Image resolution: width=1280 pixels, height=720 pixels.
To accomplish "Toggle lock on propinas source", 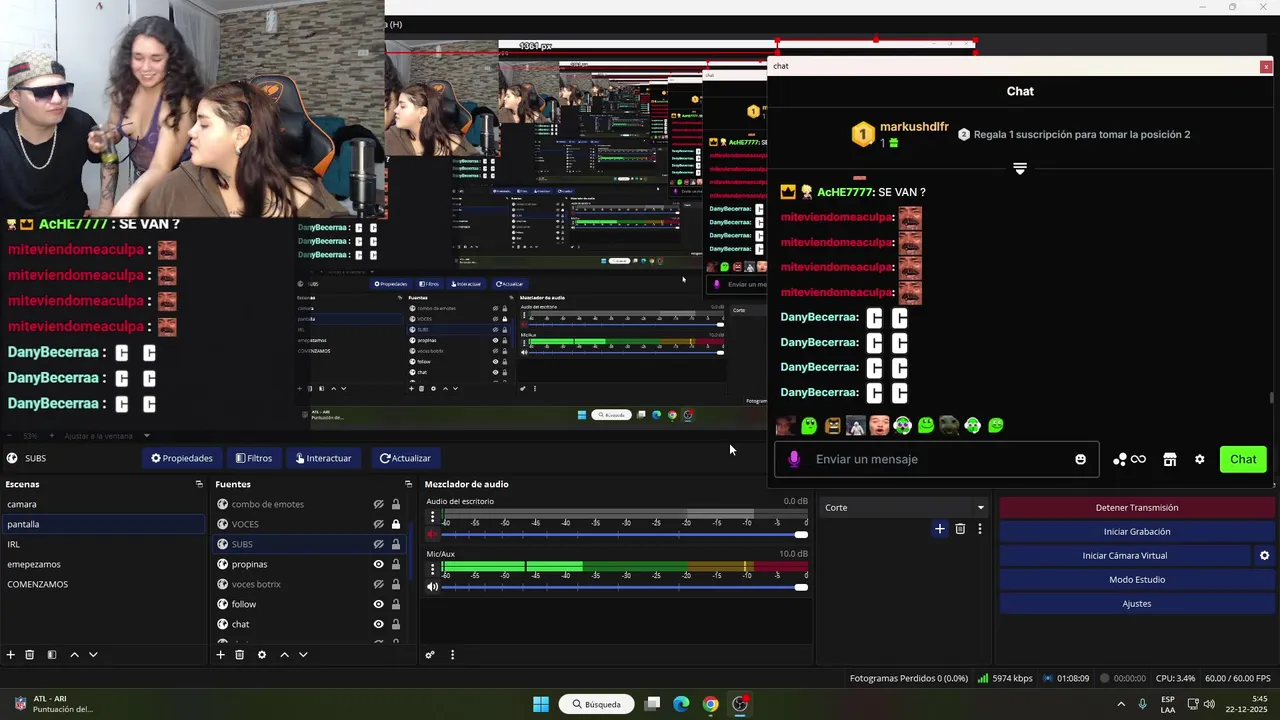I will (396, 564).
